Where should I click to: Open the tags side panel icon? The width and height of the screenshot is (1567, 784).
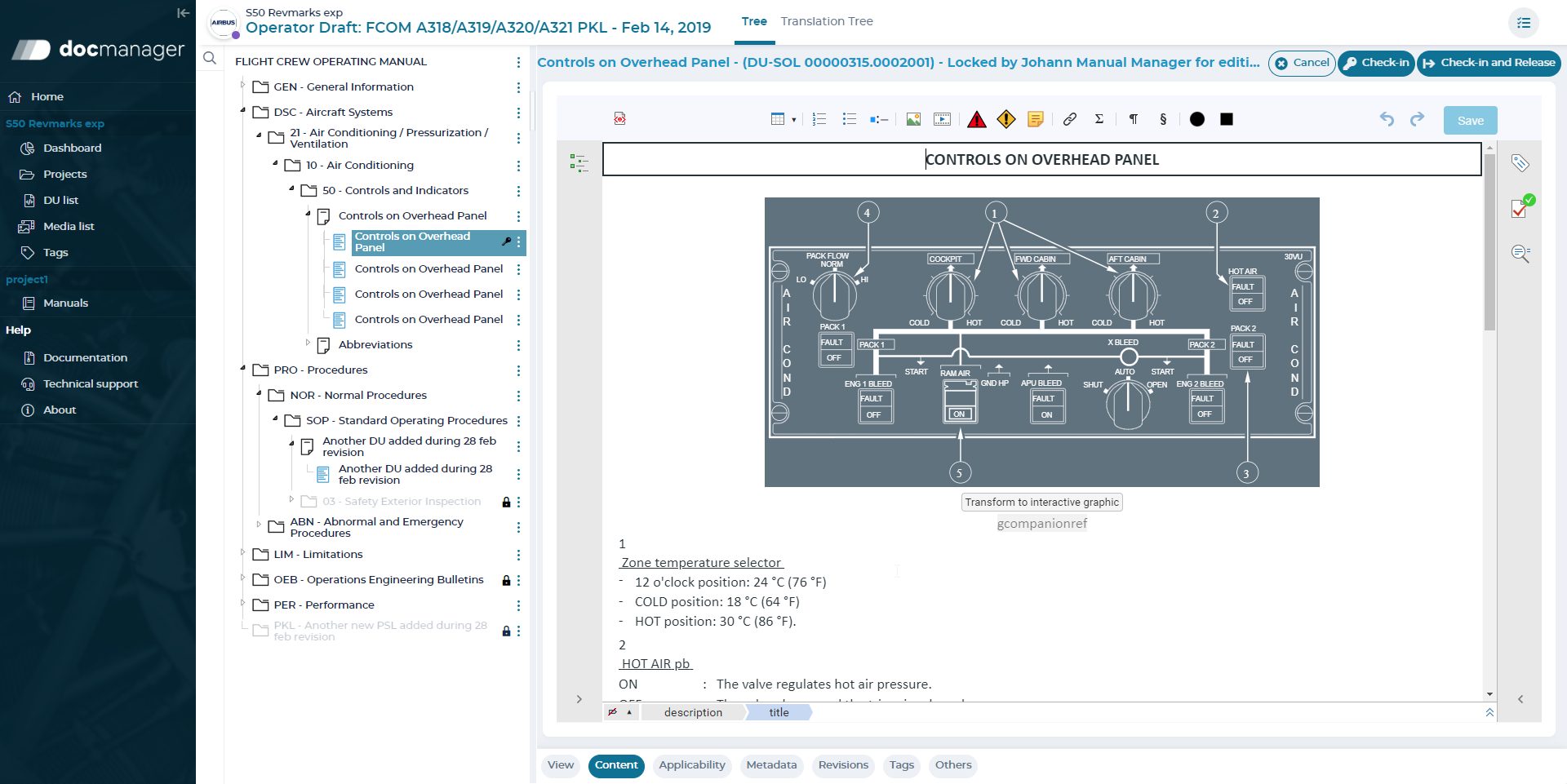click(1520, 163)
